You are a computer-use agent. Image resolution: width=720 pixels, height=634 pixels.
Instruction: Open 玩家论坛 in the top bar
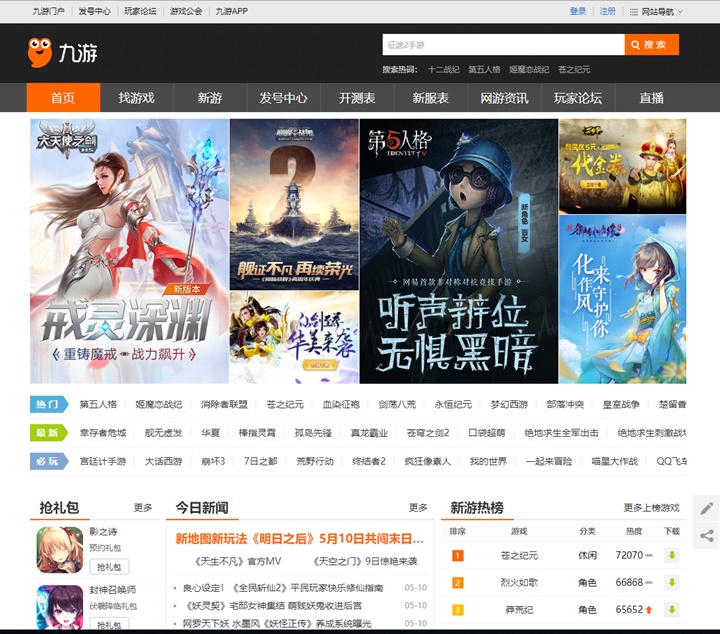coord(140,11)
